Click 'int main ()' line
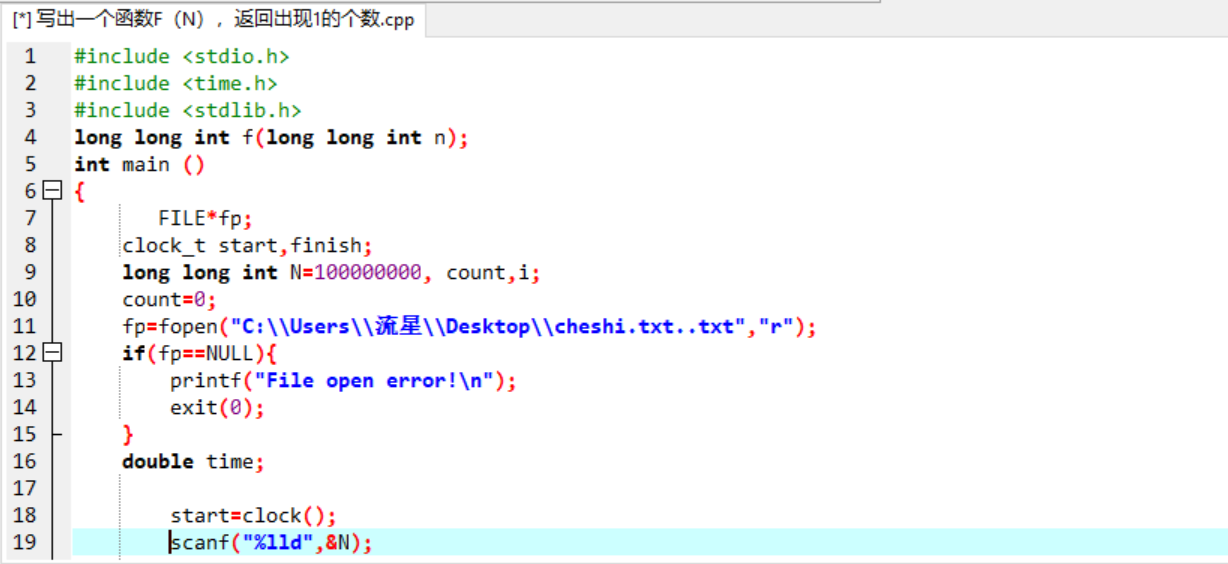The width and height of the screenshot is (1228, 564). [x=139, y=164]
